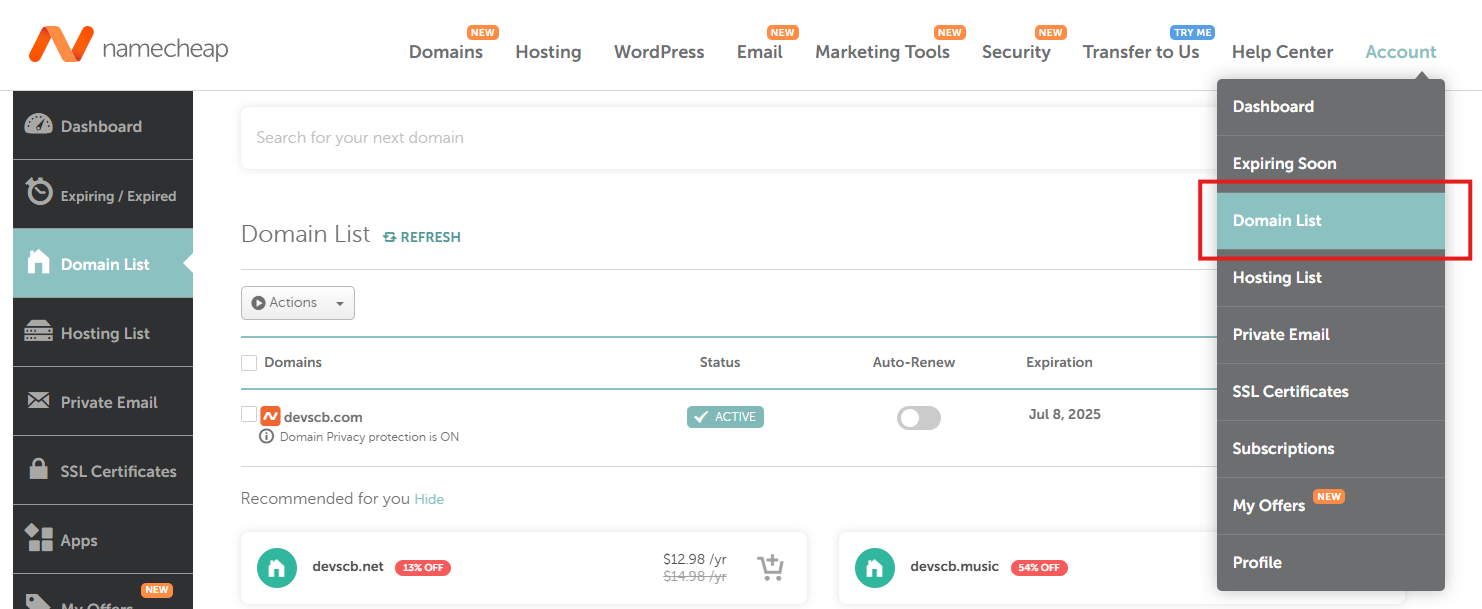Open the Hosting menu in top navigation
The height and width of the screenshot is (609, 1482).
[548, 52]
